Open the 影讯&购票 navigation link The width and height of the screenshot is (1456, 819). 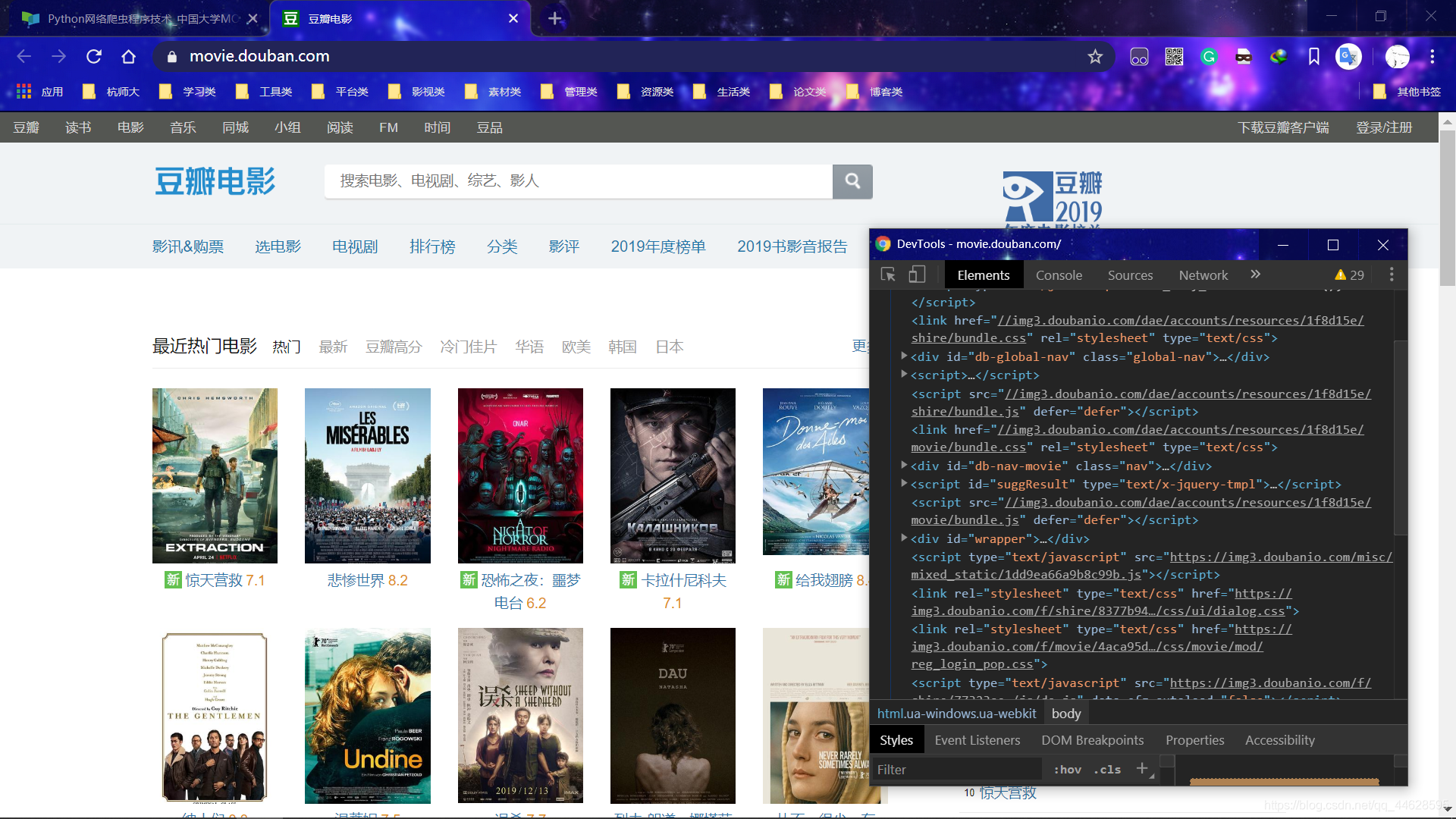tap(188, 246)
